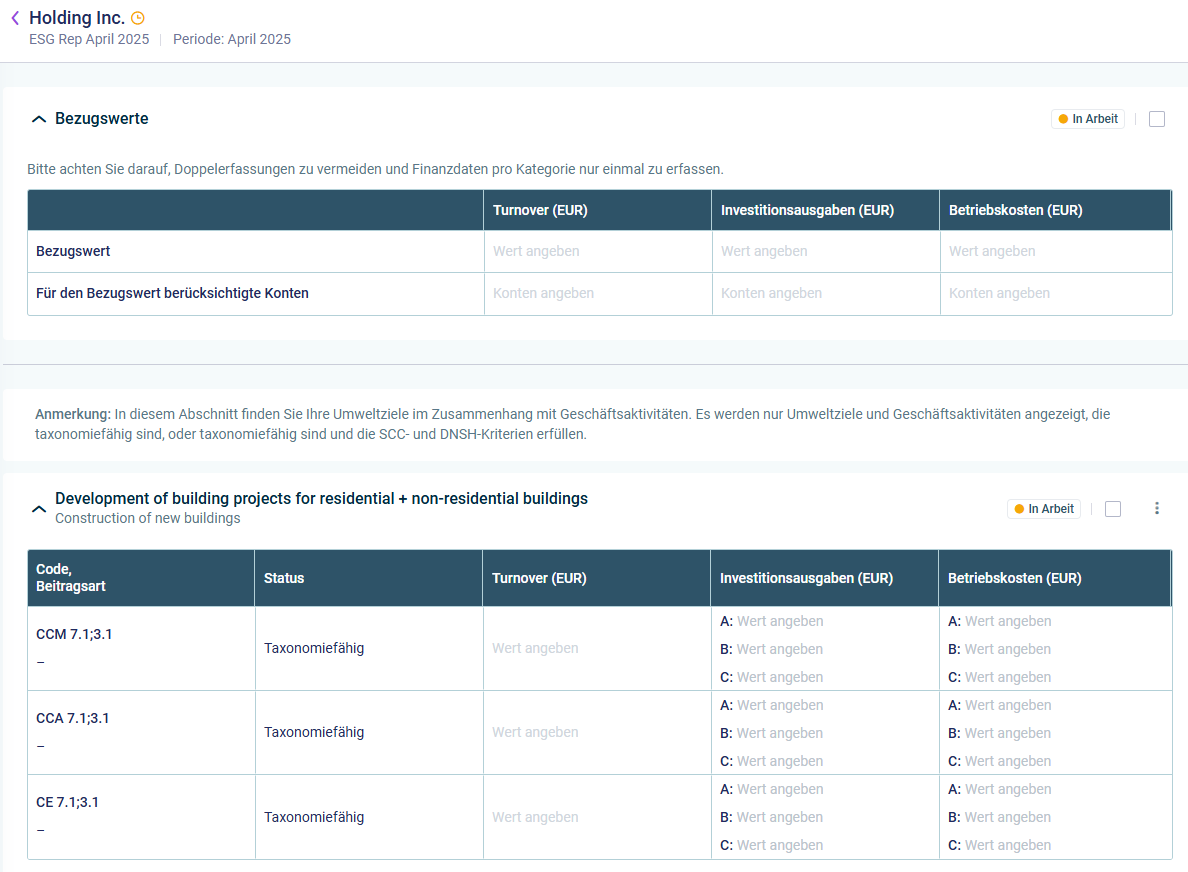Click Turnover Konten angeben field
Image resolution: width=1188 pixels, height=872 pixels.
click(x=597, y=293)
